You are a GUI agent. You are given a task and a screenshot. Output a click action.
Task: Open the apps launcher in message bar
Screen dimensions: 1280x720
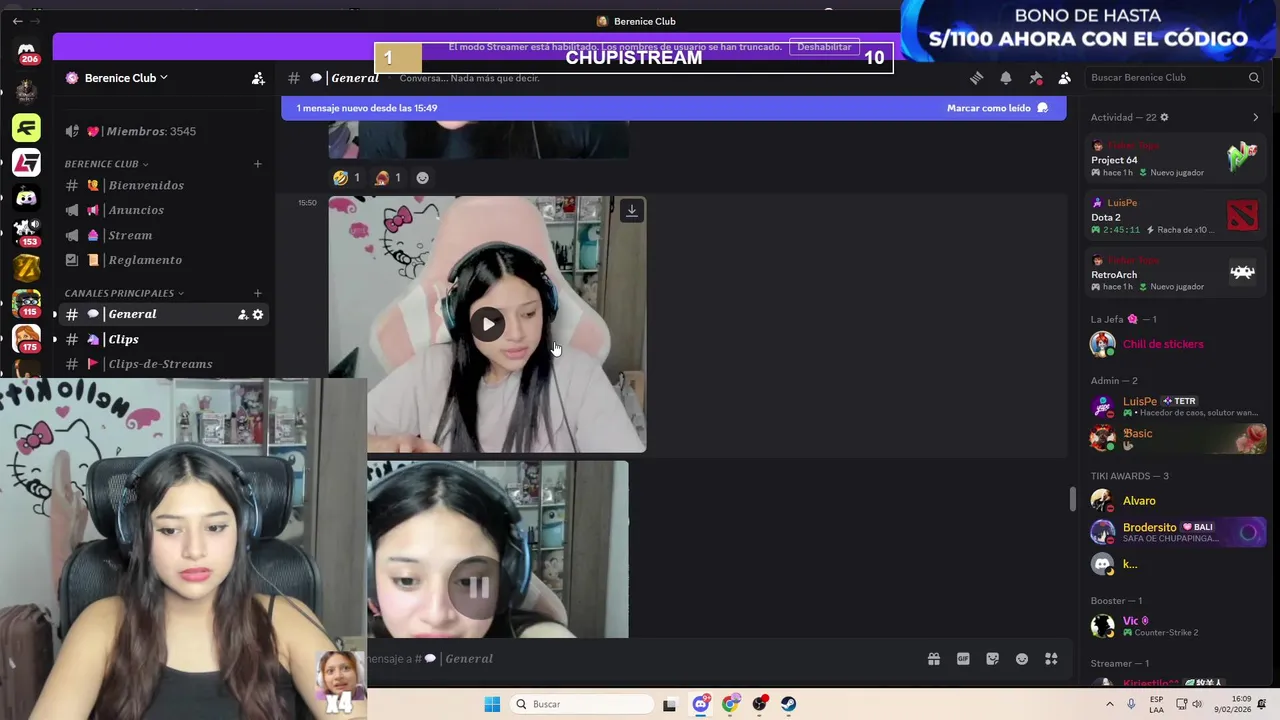pos(1051,659)
